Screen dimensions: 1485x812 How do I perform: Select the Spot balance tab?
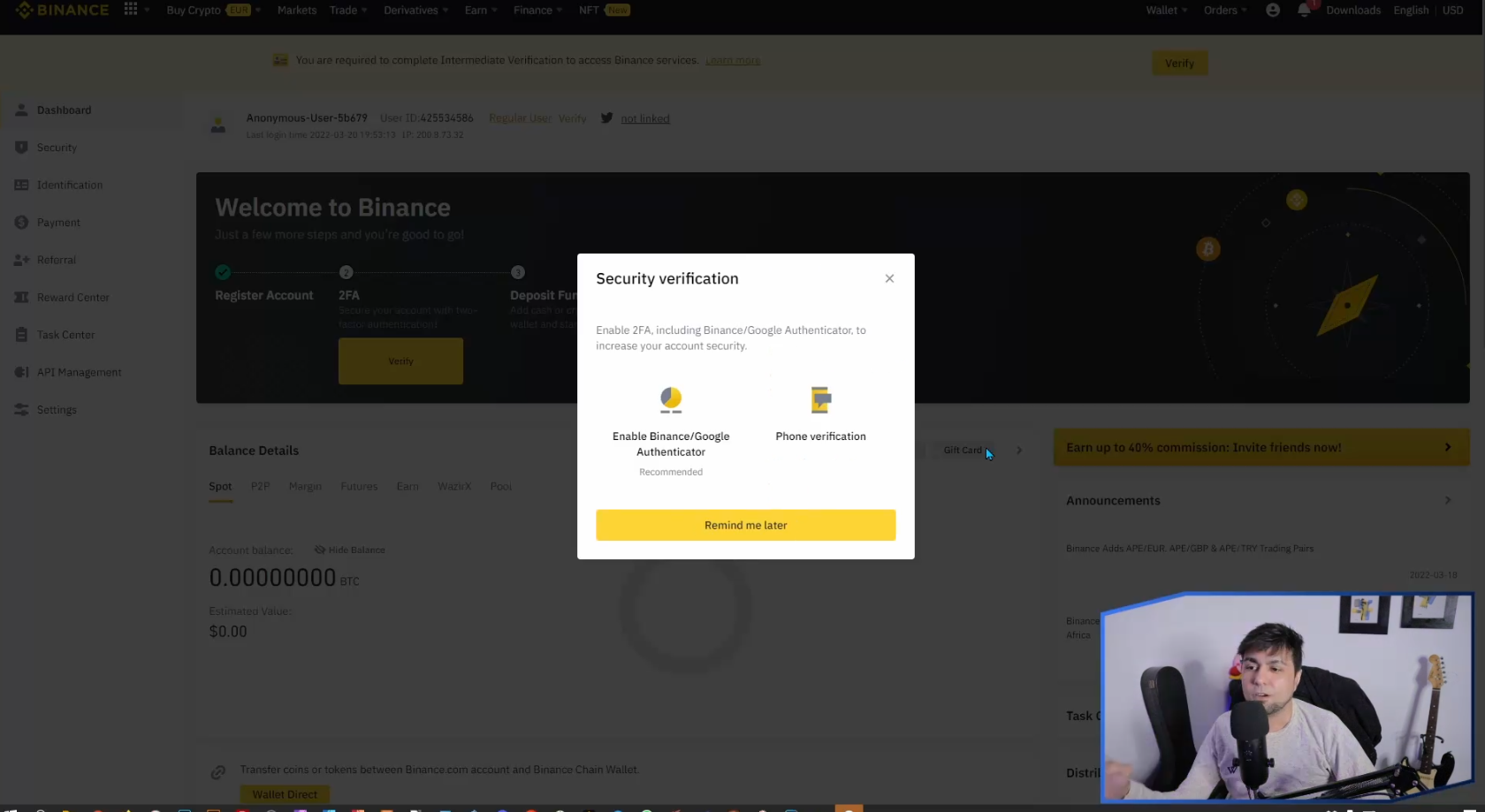point(220,487)
